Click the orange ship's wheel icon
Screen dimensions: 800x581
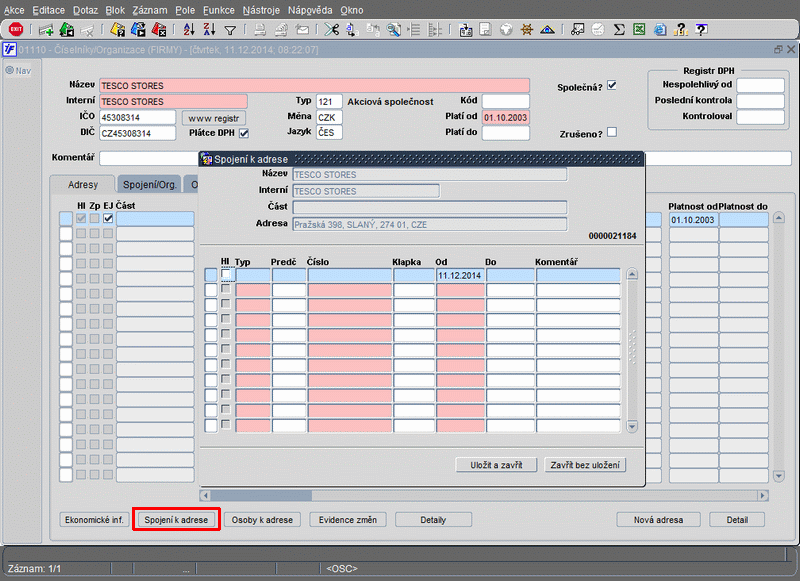tap(527, 30)
